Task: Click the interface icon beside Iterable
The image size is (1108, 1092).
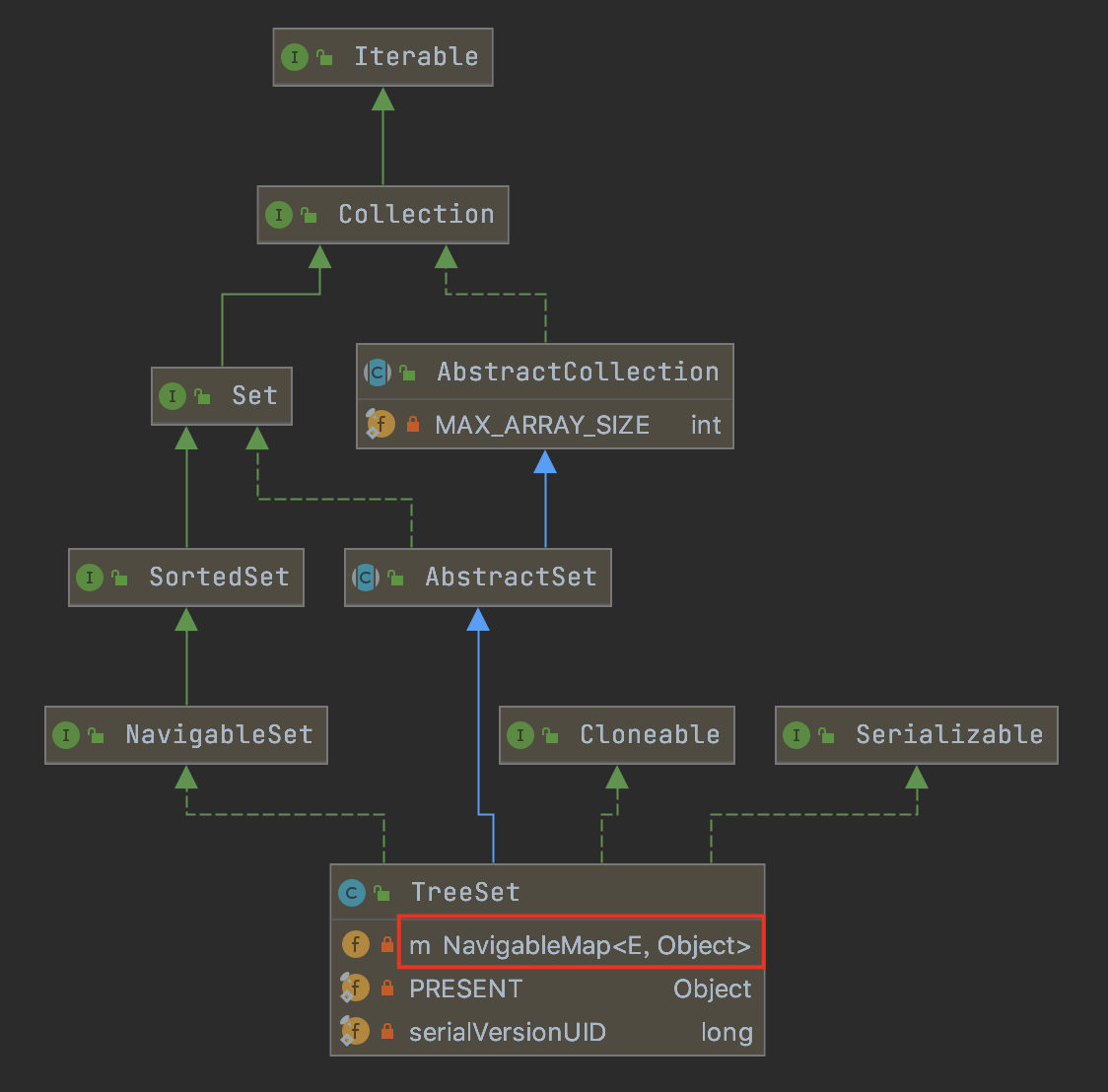Action: tap(295, 57)
